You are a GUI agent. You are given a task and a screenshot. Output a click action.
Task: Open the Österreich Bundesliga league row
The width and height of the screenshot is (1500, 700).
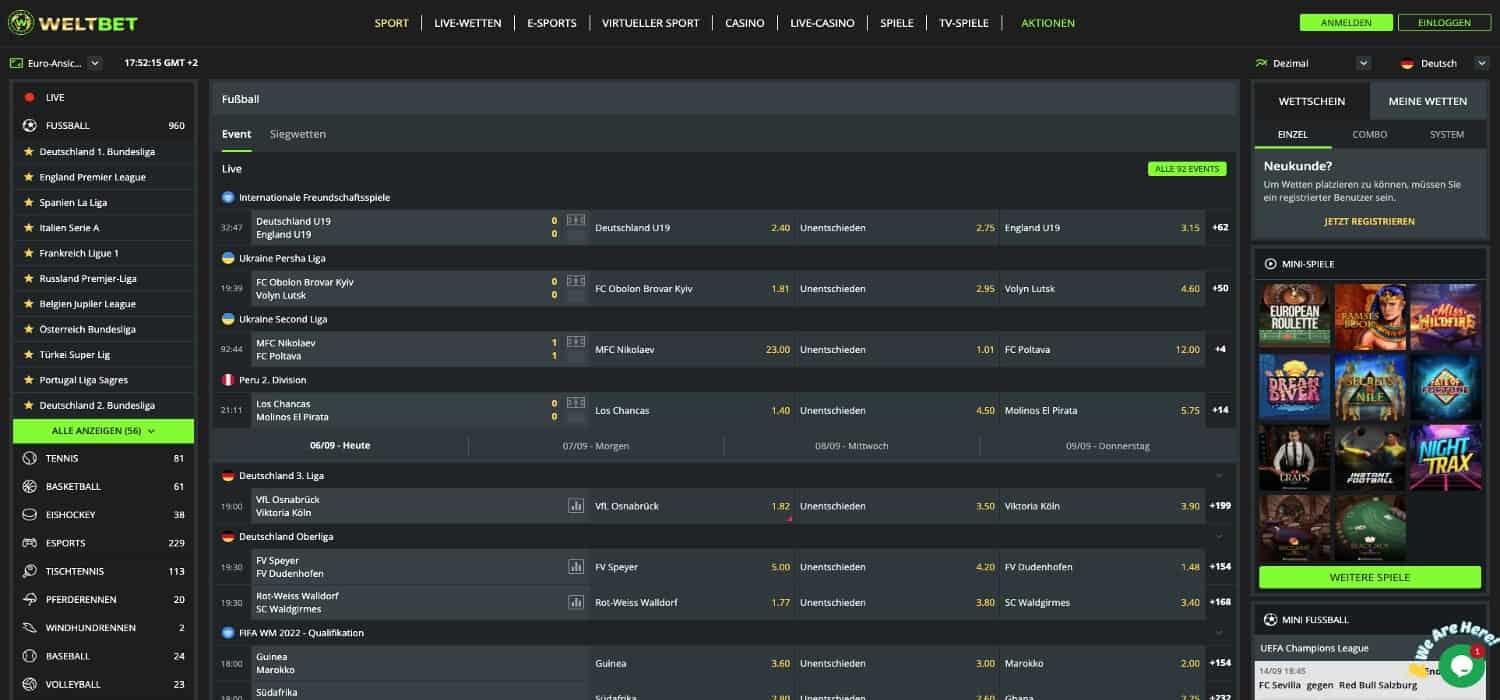pyautogui.click(x=104, y=329)
